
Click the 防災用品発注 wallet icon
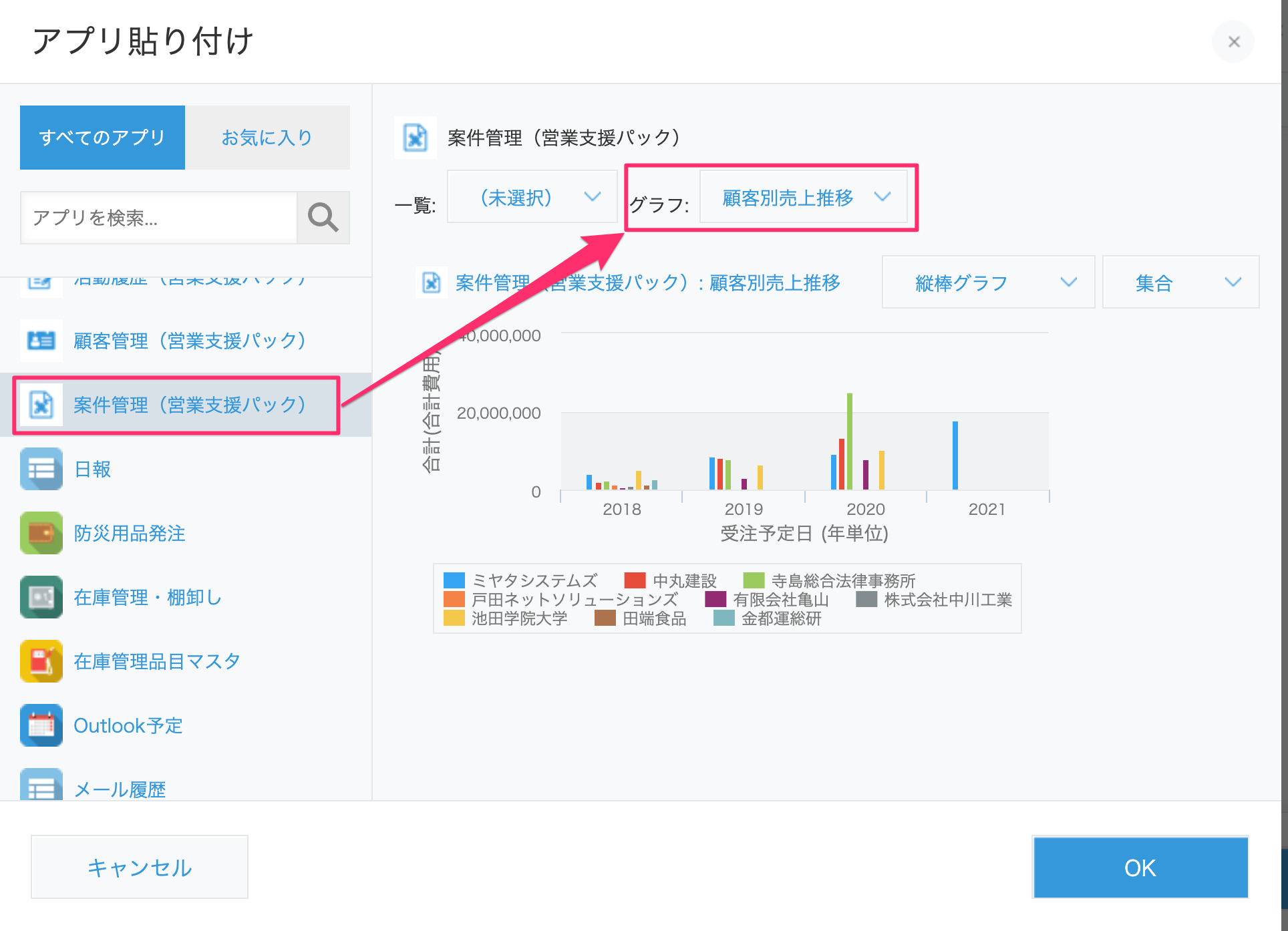click(x=41, y=533)
